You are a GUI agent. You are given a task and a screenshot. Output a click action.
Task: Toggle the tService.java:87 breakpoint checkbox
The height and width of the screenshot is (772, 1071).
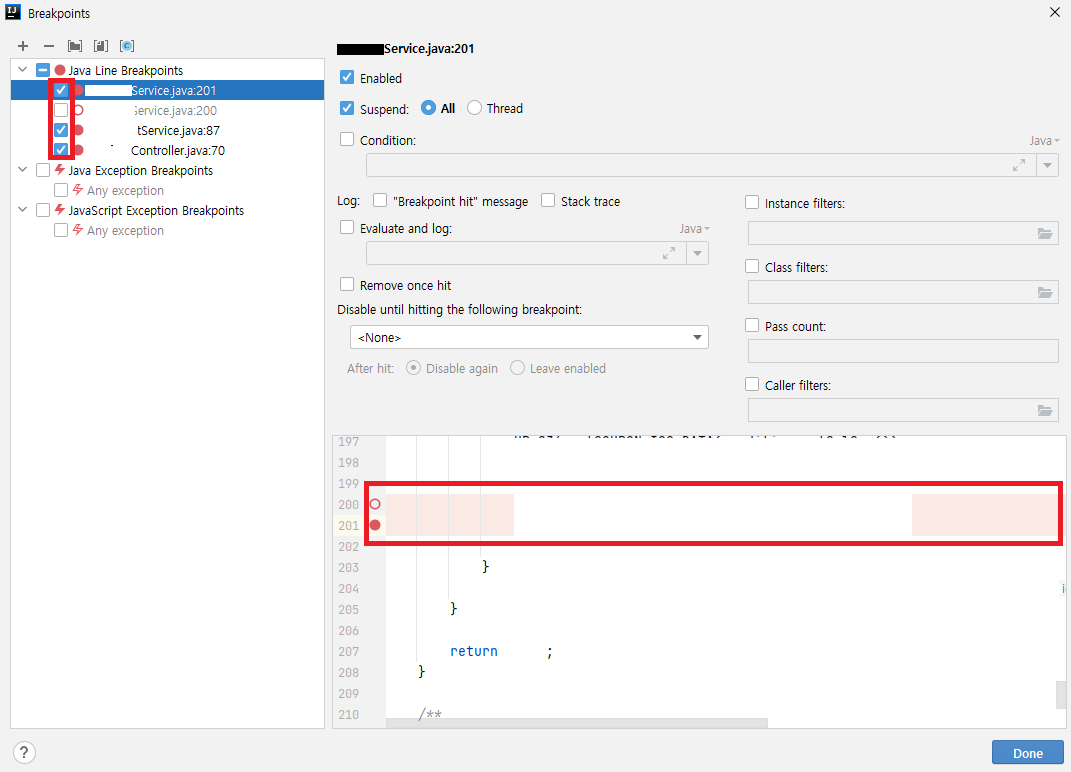(x=61, y=130)
